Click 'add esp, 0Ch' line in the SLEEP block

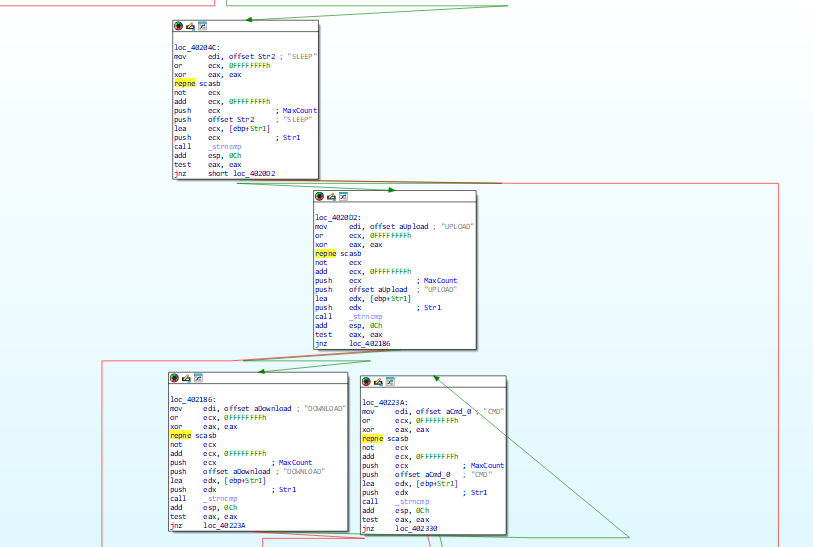pos(208,156)
